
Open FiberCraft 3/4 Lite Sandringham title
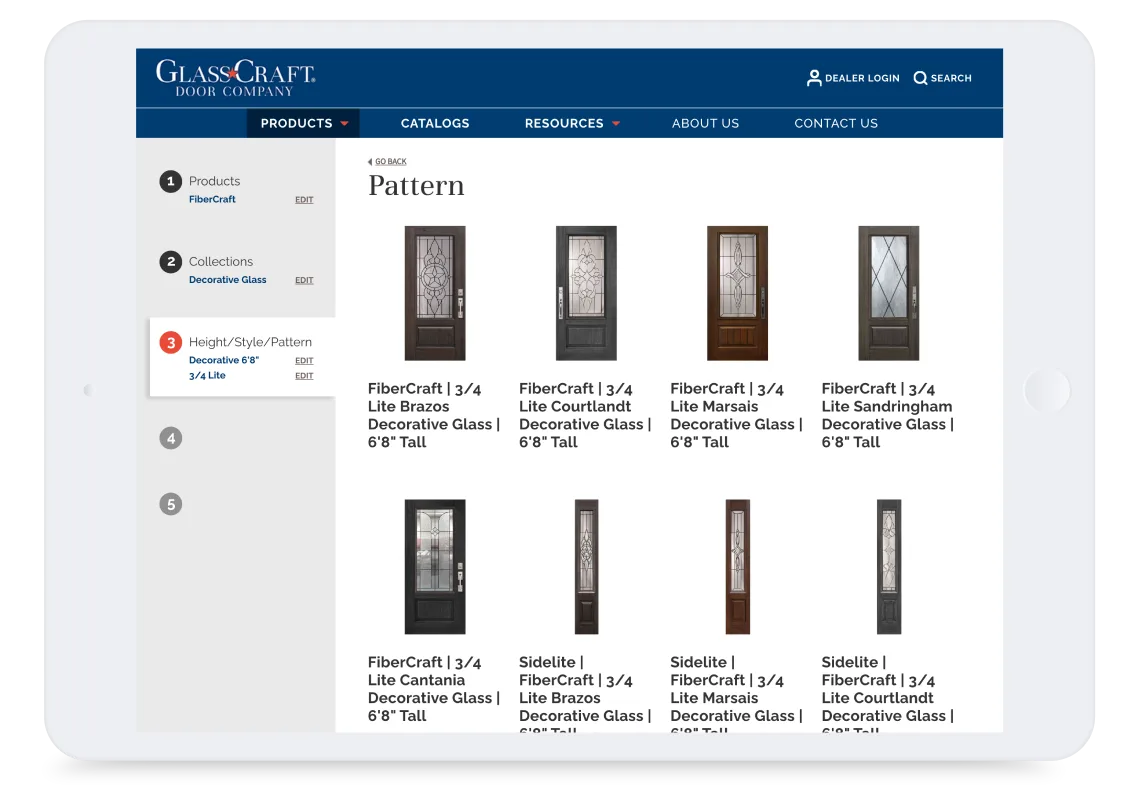pyautogui.click(x=888, y=416)
